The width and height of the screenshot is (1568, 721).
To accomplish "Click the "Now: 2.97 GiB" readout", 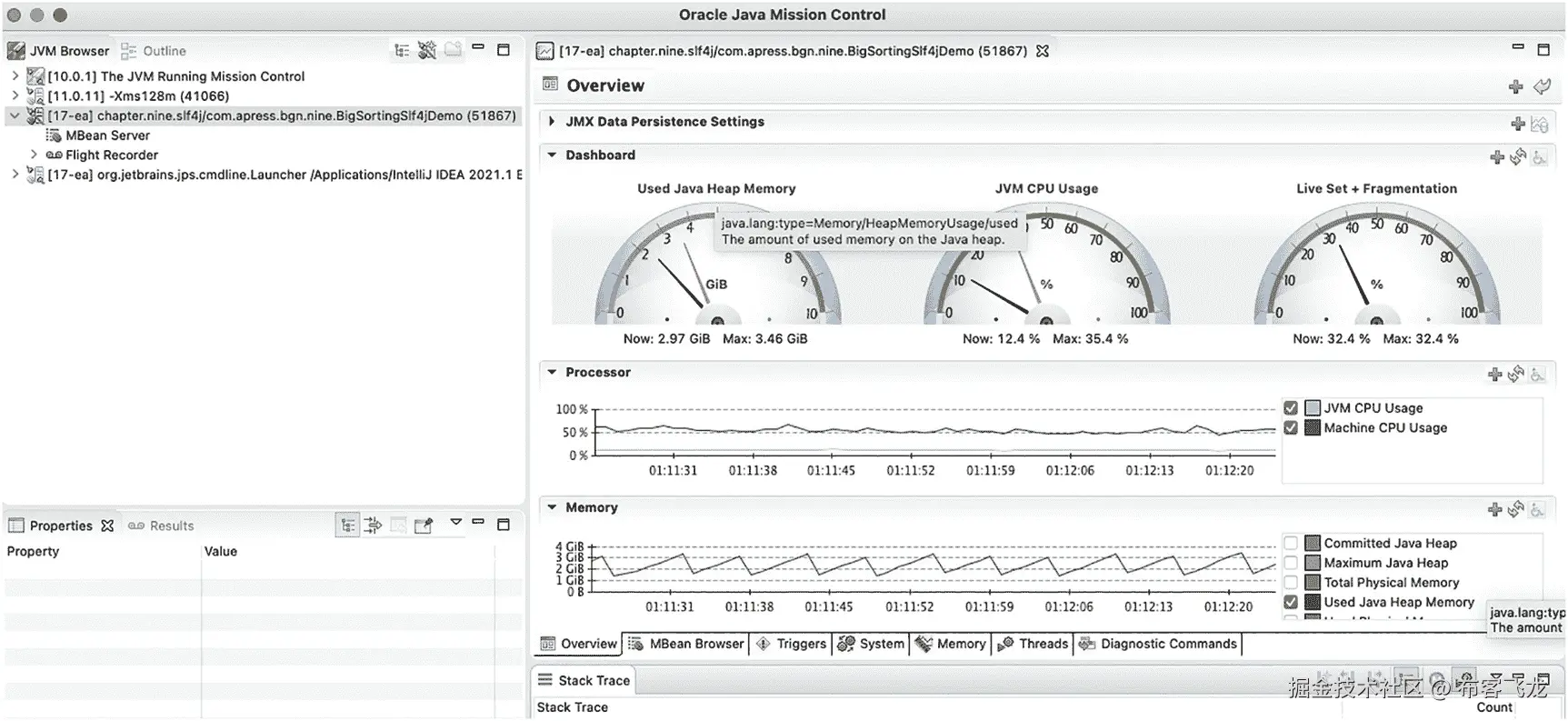I will tap(666, 339).
